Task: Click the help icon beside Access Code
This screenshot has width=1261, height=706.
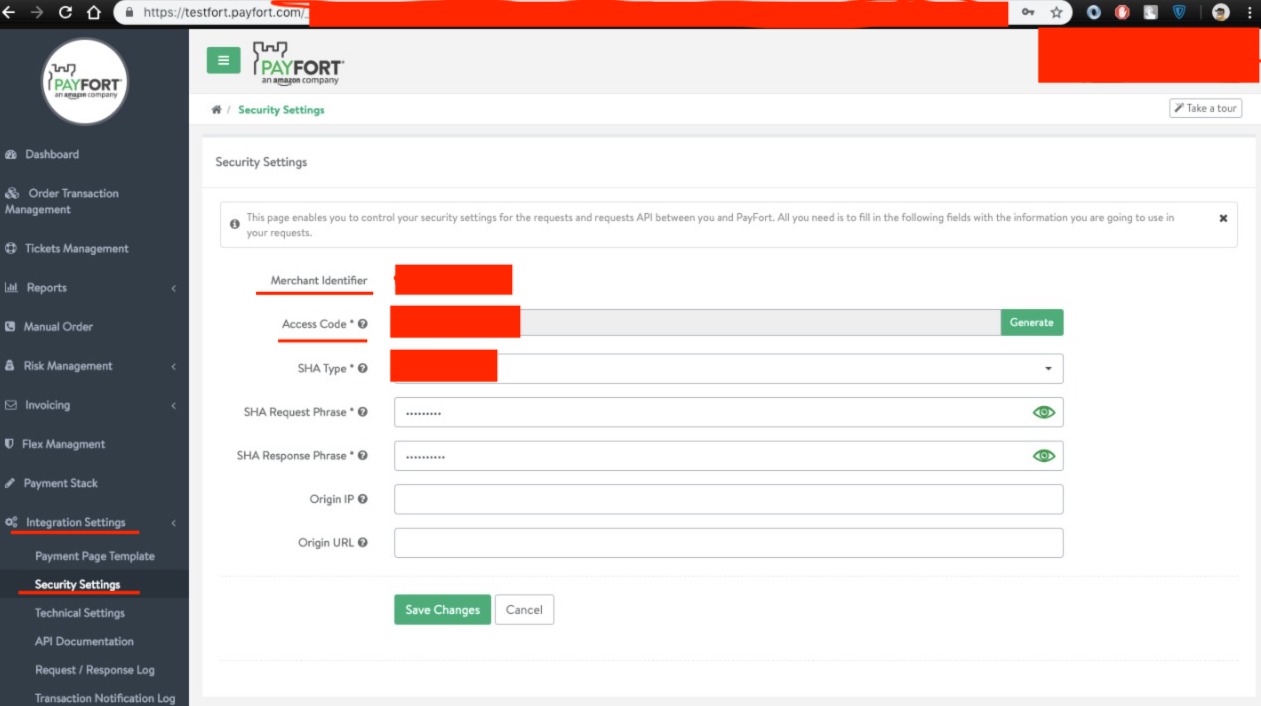Action: coord(363,324)
